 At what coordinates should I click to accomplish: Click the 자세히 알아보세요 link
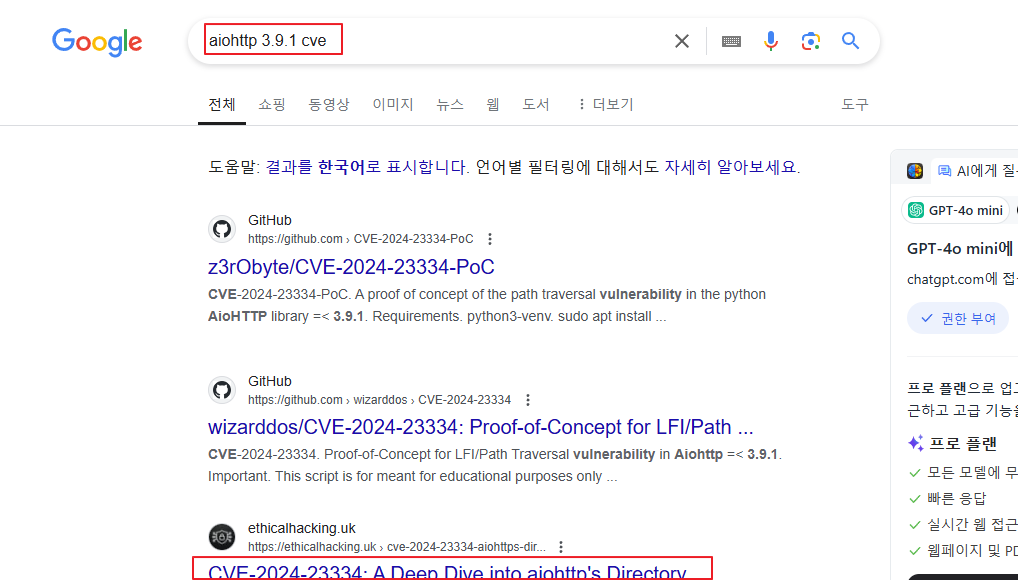[730, 167]
